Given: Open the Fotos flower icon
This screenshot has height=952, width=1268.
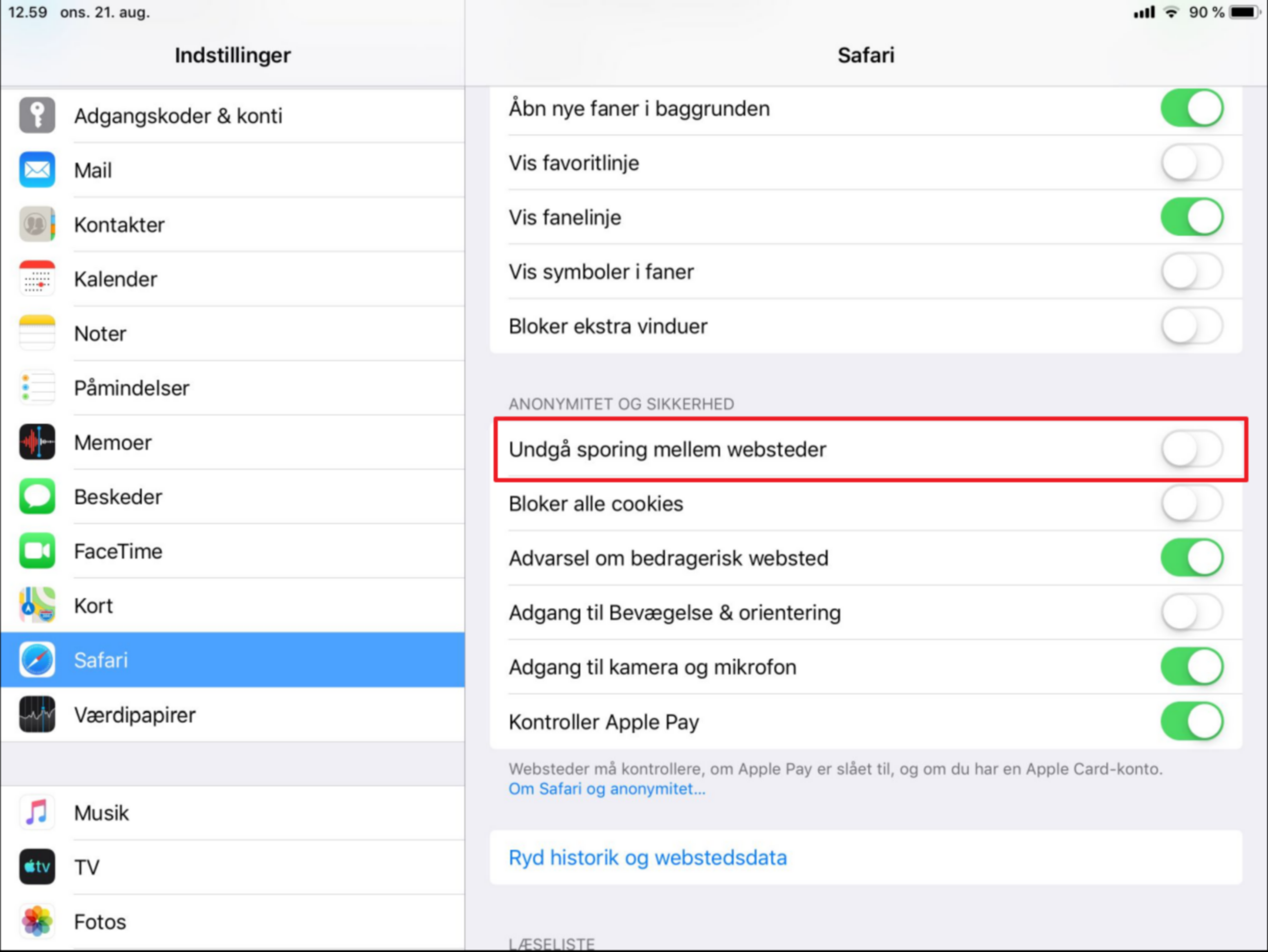Looking at the screenshot, I should click(x=37, y=921).
